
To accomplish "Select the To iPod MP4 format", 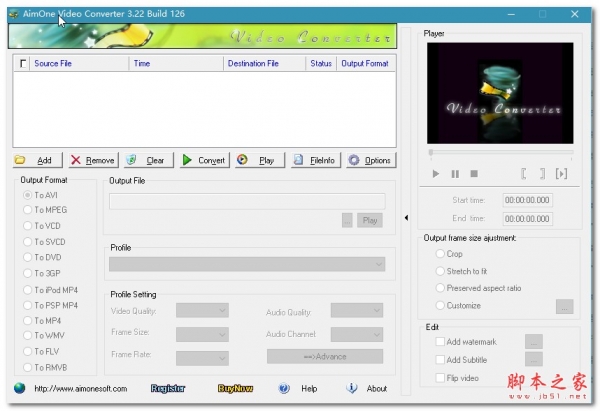I will click(51, 290).
